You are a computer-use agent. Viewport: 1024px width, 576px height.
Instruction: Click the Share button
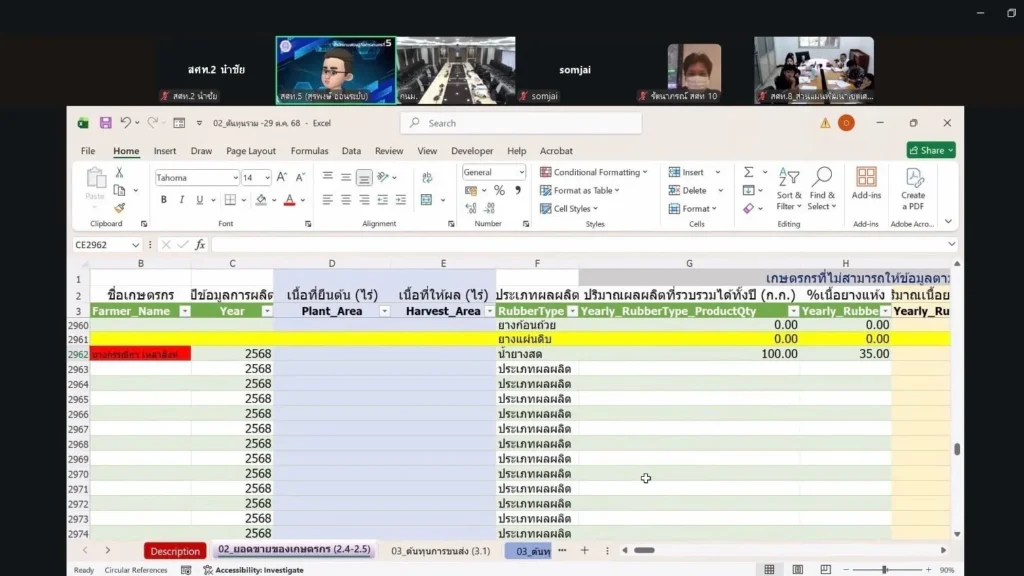pos(930,150)
